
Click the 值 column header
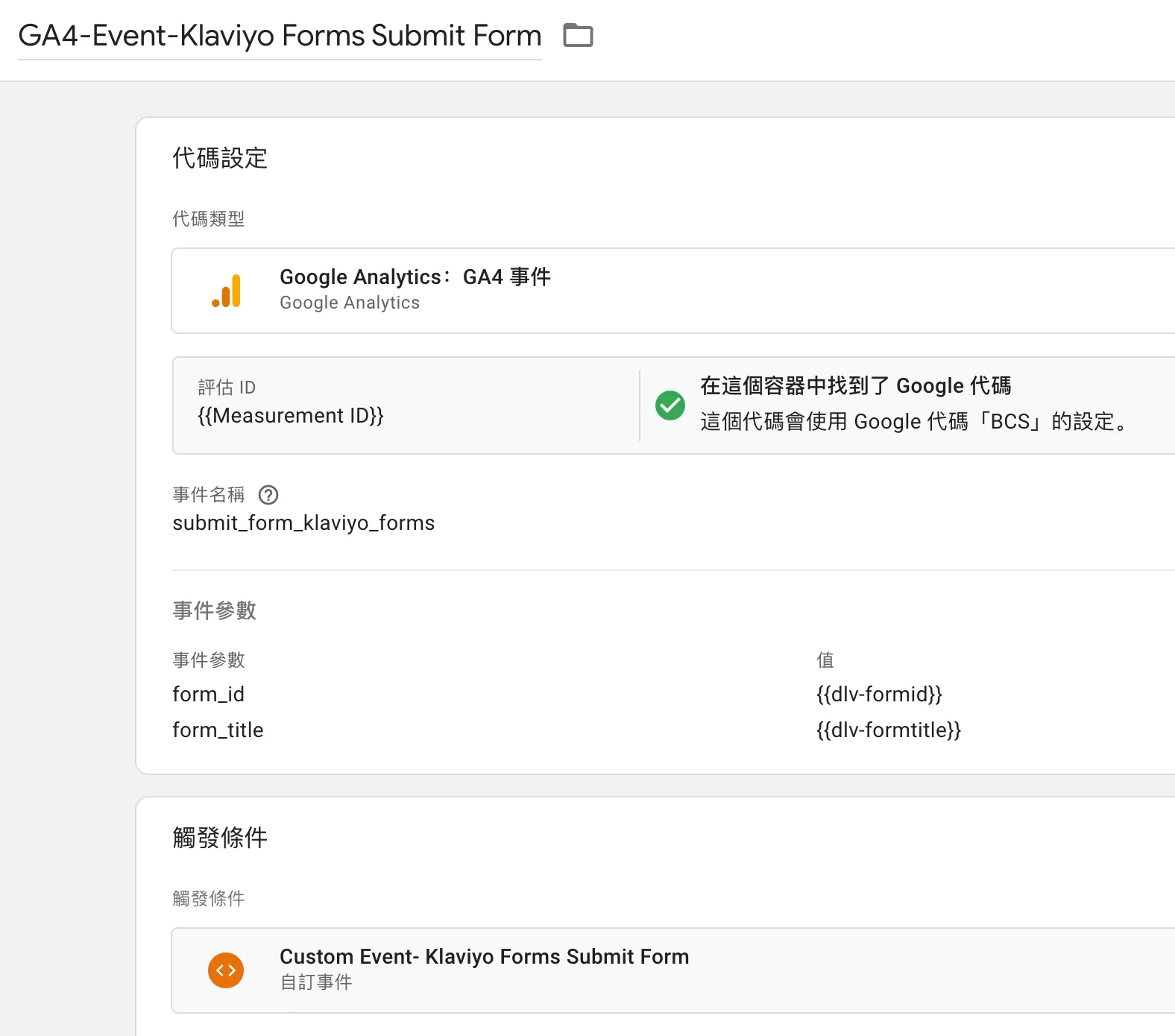coord(825,660)
